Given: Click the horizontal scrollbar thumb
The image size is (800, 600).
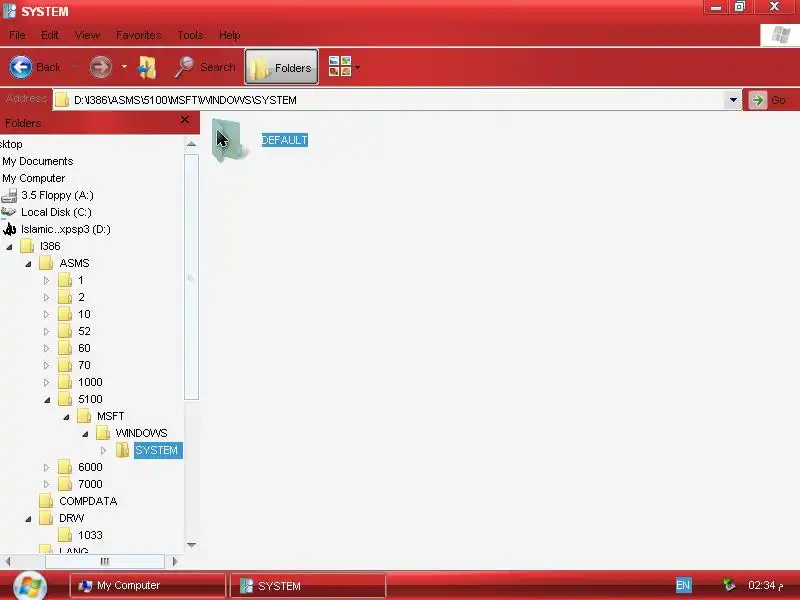Looking at the screenshot, I should click(x=105, y=561).
